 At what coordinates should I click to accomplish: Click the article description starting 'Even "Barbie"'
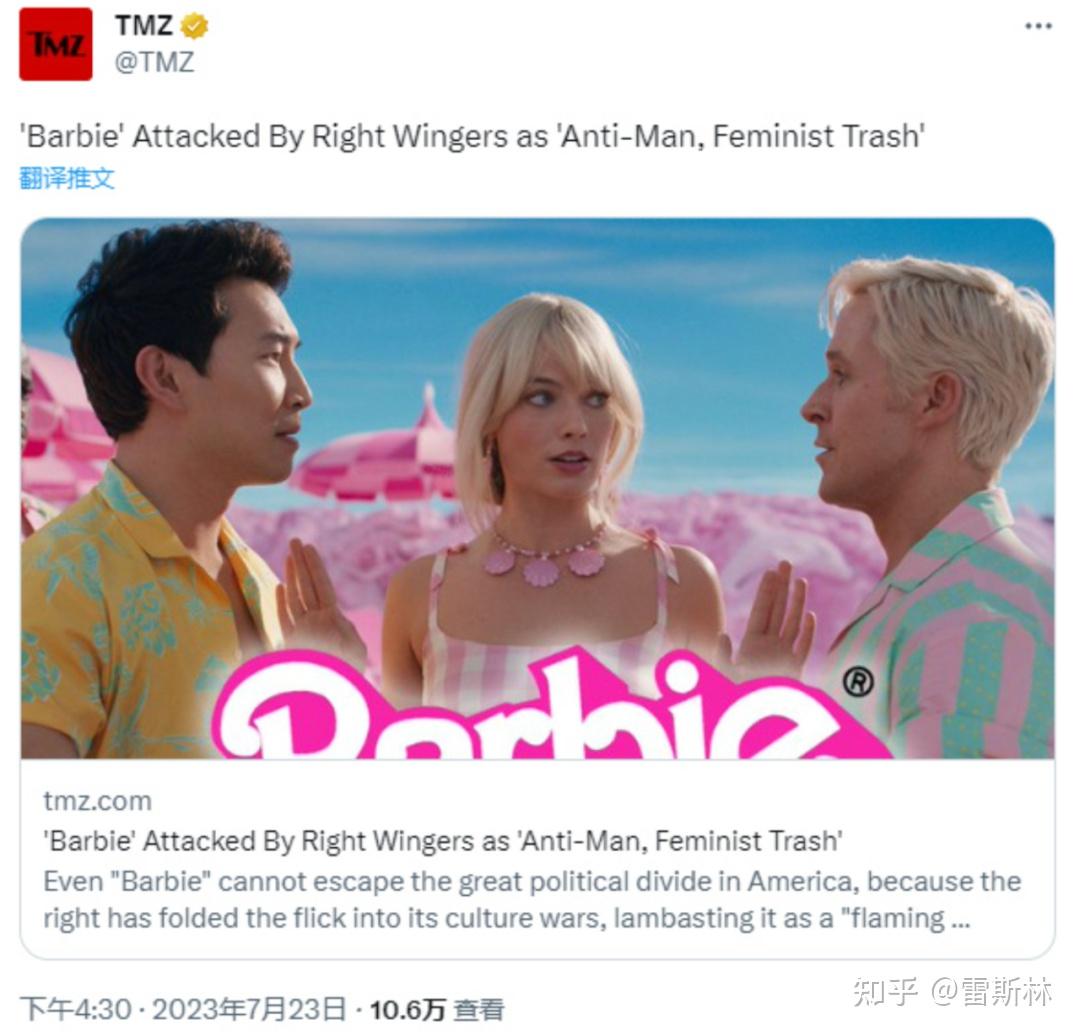point(532,900)
